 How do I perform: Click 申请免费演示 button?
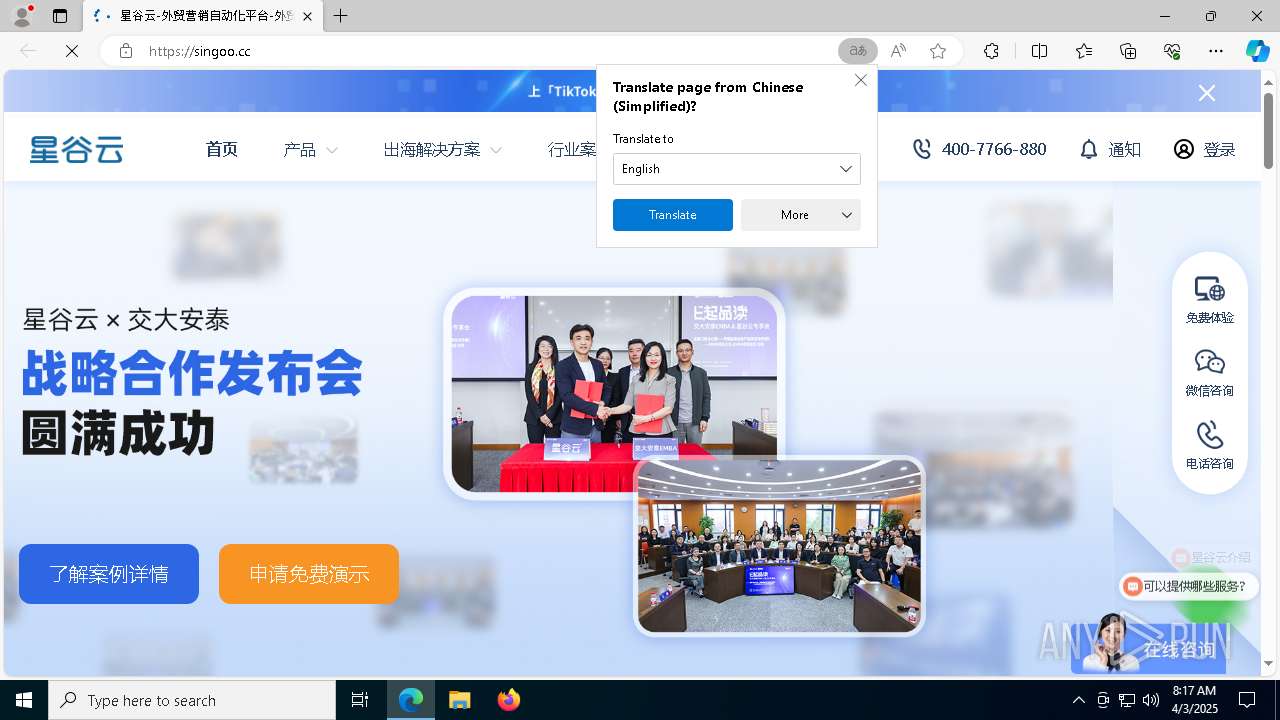click(309, 574)
